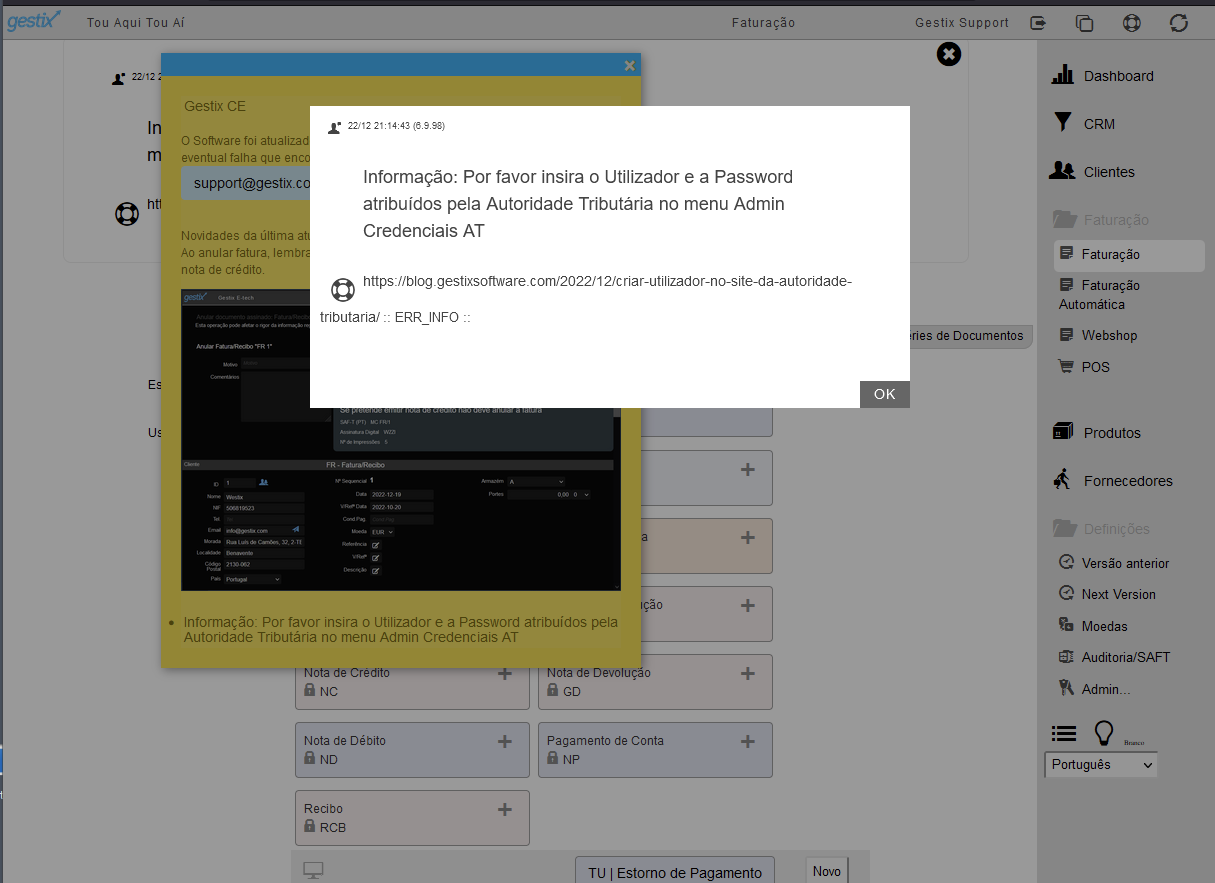Select the highlighted Faturação sidebar item

click(1129, 255)
